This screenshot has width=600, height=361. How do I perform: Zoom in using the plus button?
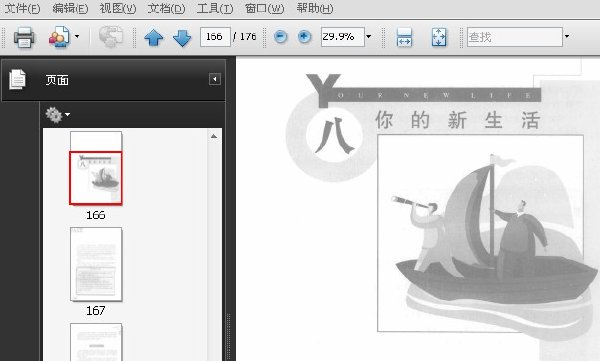coord(304,37)
